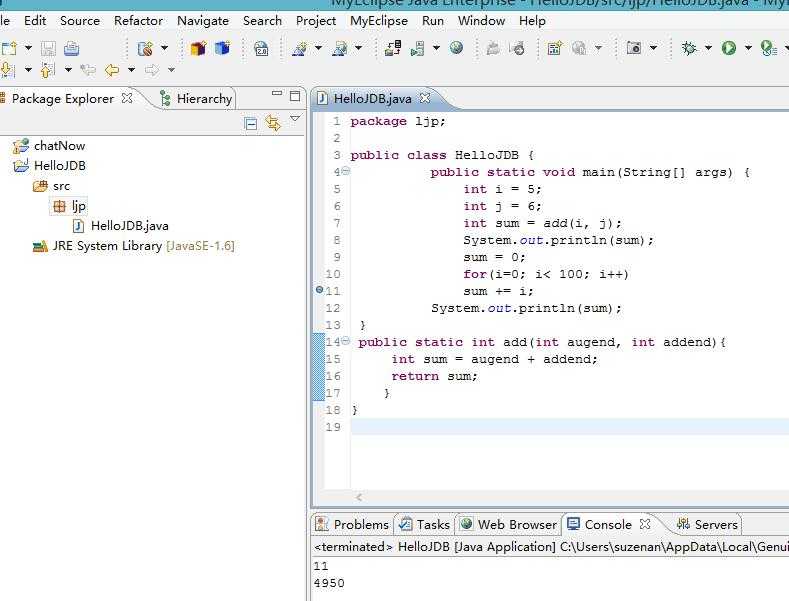Select the Package Explorer tab
The image size is (789, 601).
click(63, 99)
